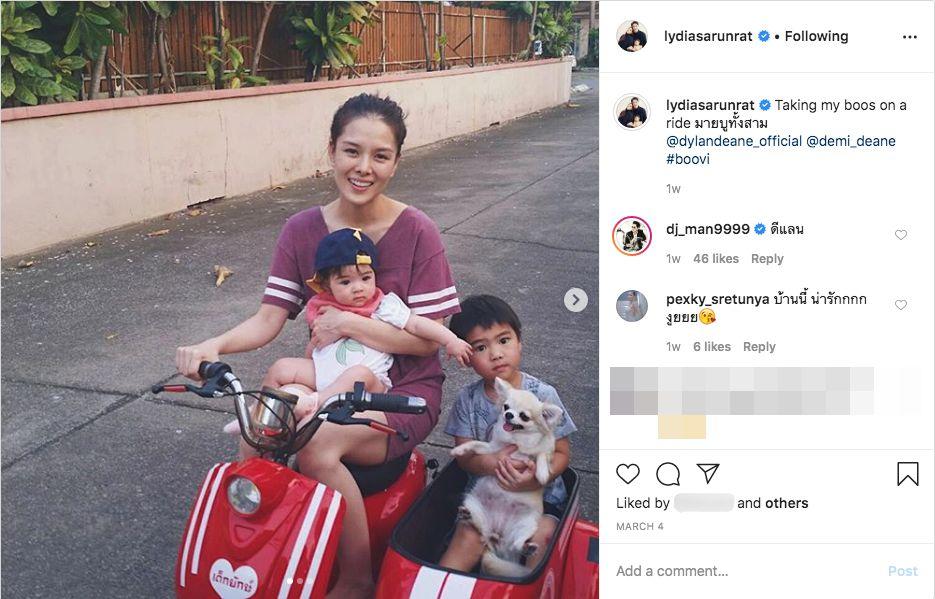
Task: Reply to pexky_sretunya's comment
Action: [759, 347]
